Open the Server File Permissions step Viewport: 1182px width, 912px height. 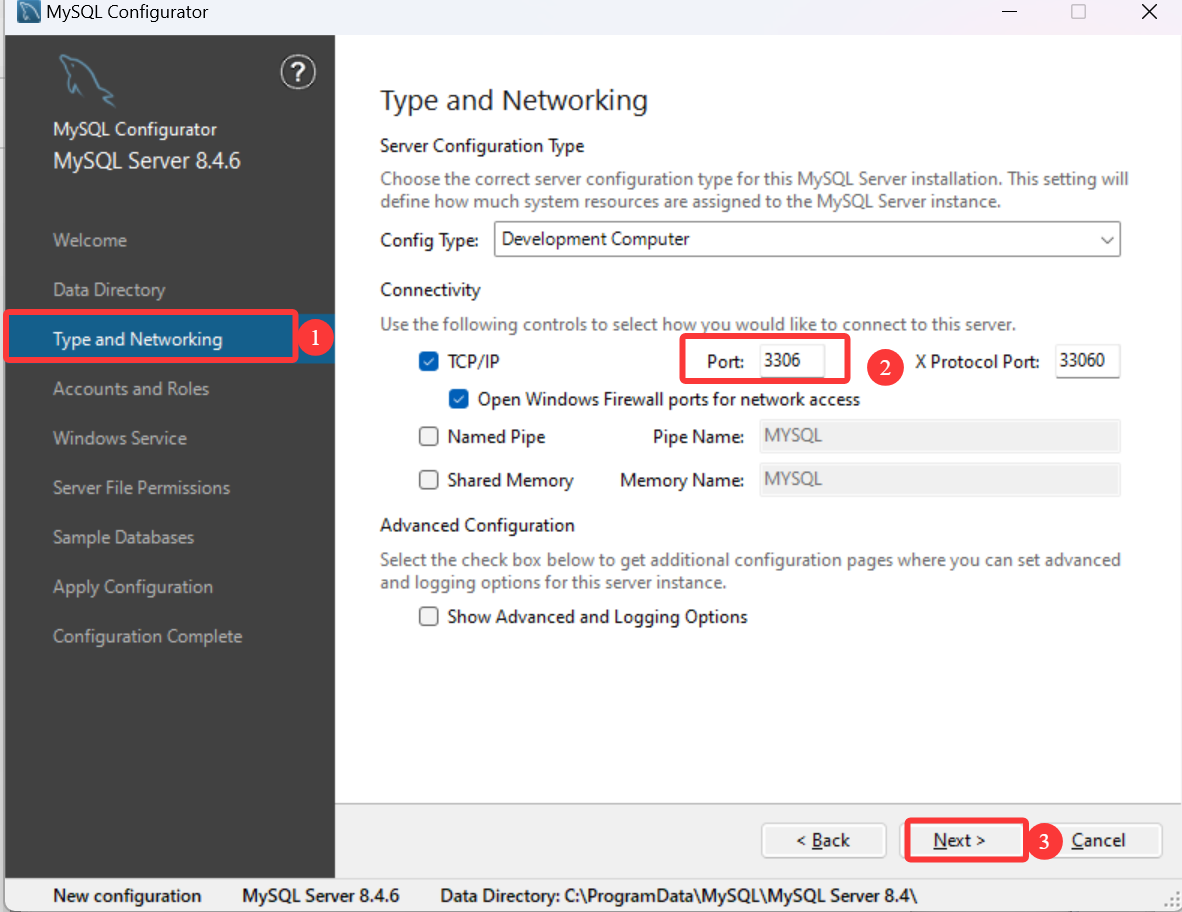click(141, 488)
